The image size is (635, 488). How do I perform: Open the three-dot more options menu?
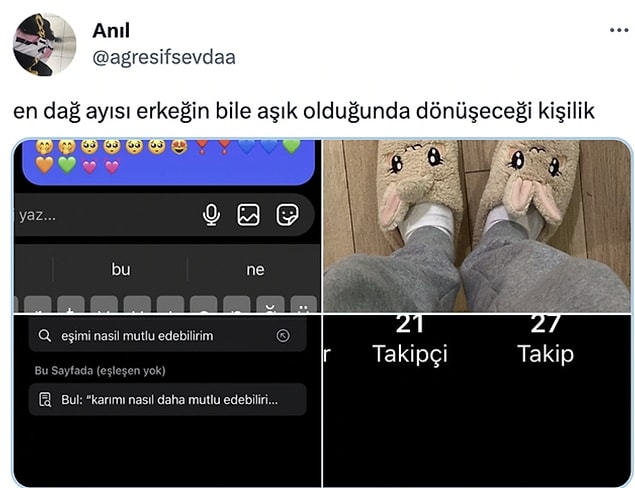coord(619,30)
